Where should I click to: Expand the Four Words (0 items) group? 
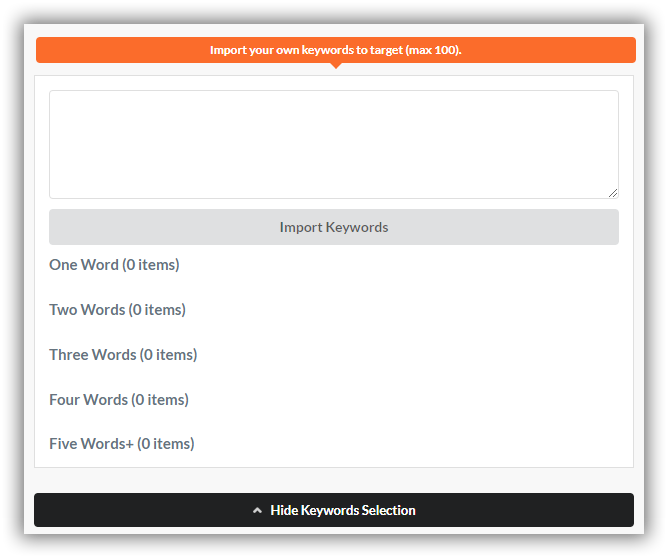tap(119, 400)
